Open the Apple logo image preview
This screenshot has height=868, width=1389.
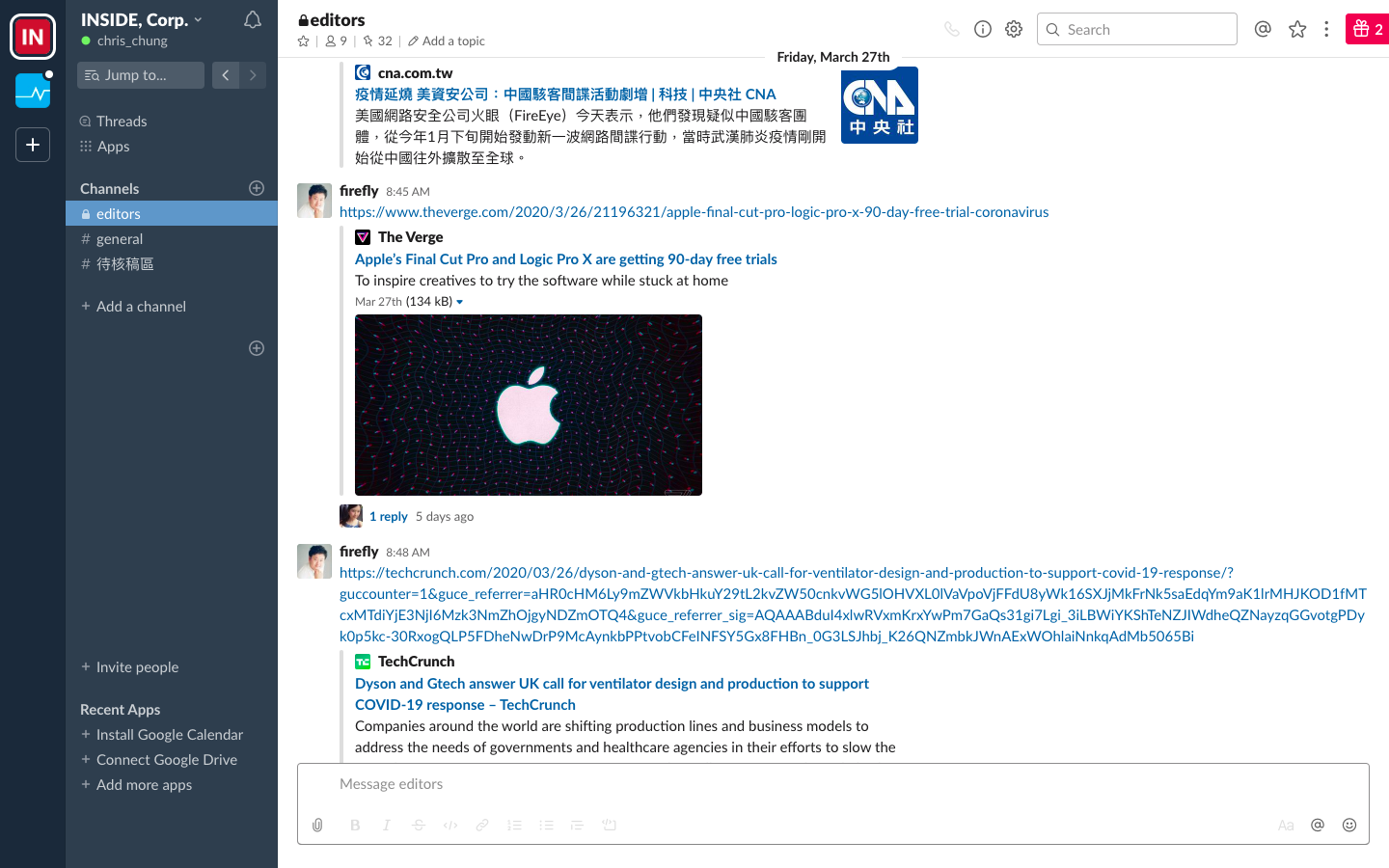[529, 405]
